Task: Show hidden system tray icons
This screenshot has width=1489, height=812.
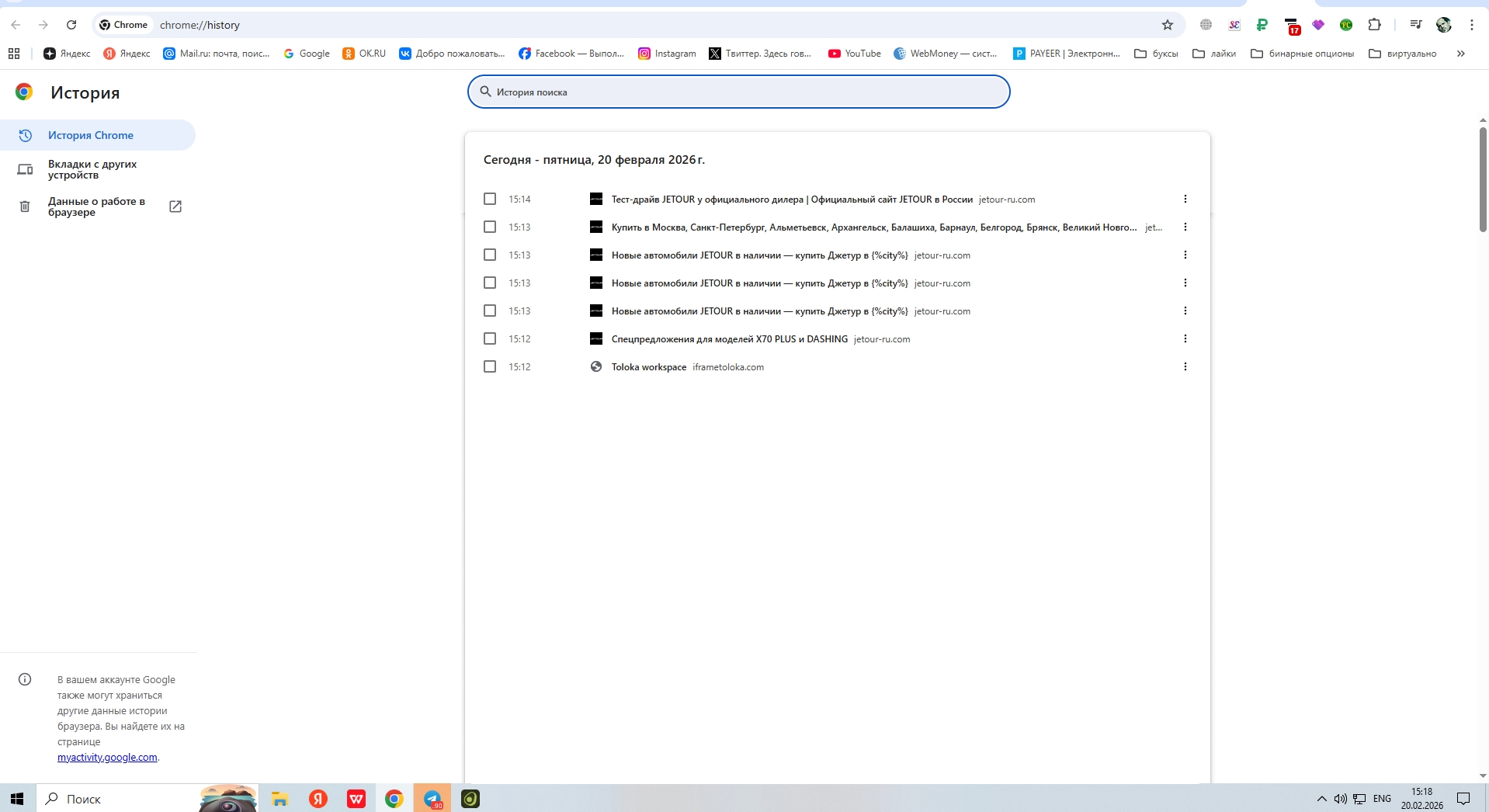Action: (1321, 799)
